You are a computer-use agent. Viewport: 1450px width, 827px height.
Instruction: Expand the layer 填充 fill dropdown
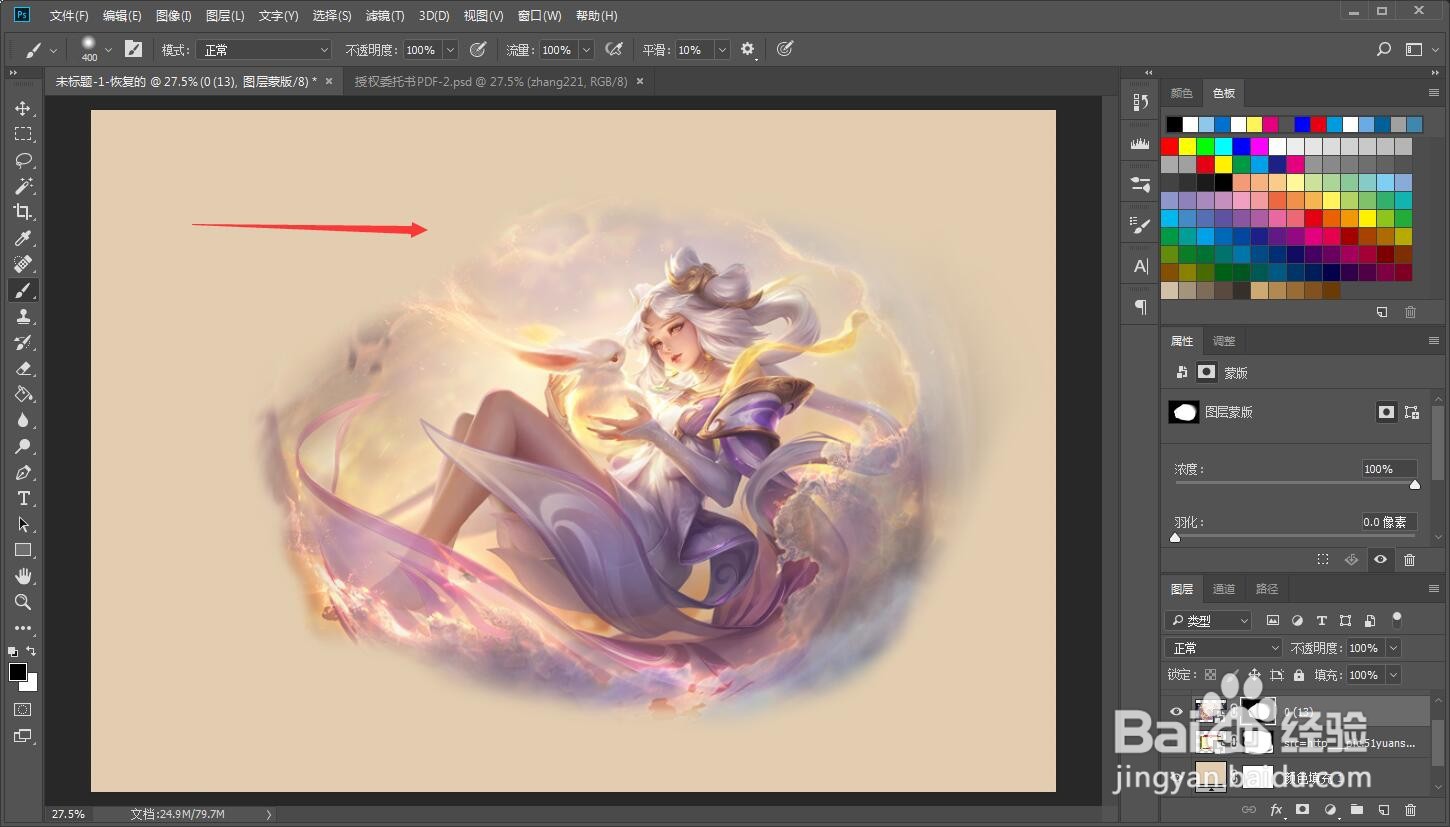1394,675
